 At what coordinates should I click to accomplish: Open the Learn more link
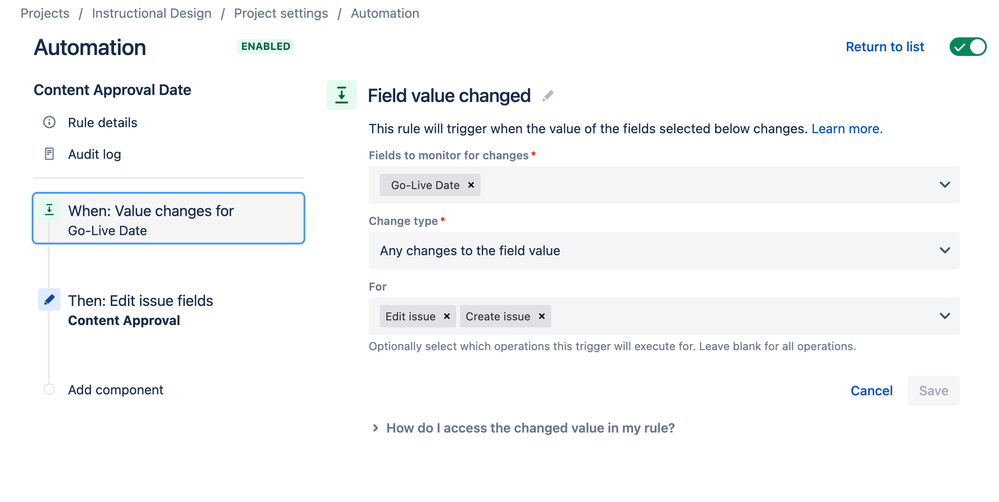tap(847, 129)
